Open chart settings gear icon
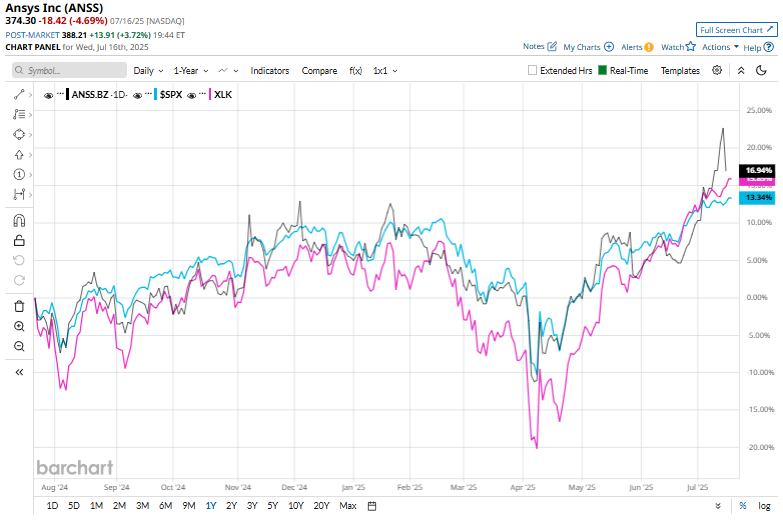The height and width of the screenshot is (523, 783). point(717,70)
